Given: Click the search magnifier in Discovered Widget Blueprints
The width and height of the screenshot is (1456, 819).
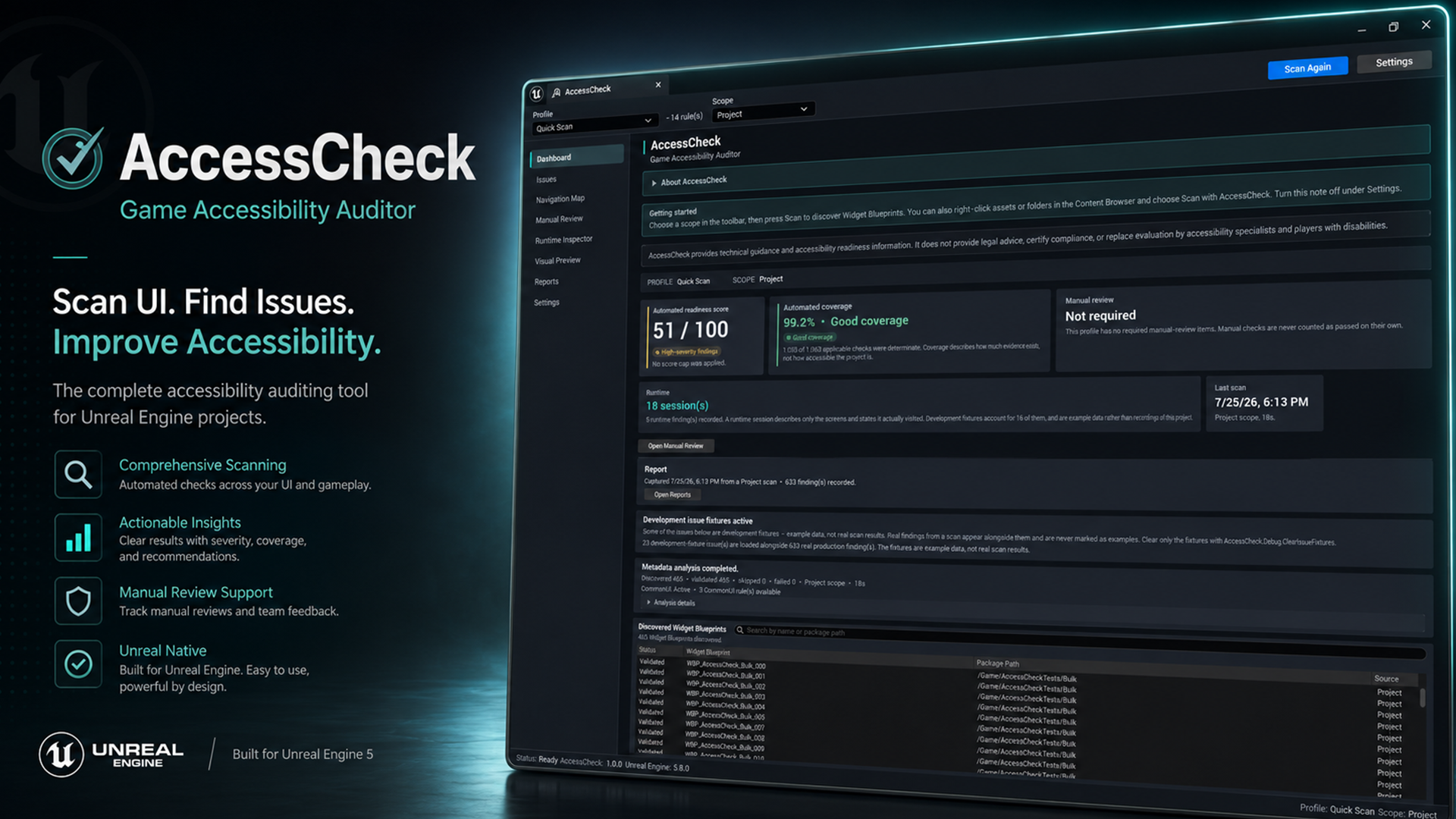Looking at the screenshot, I should tap(739, 629).
